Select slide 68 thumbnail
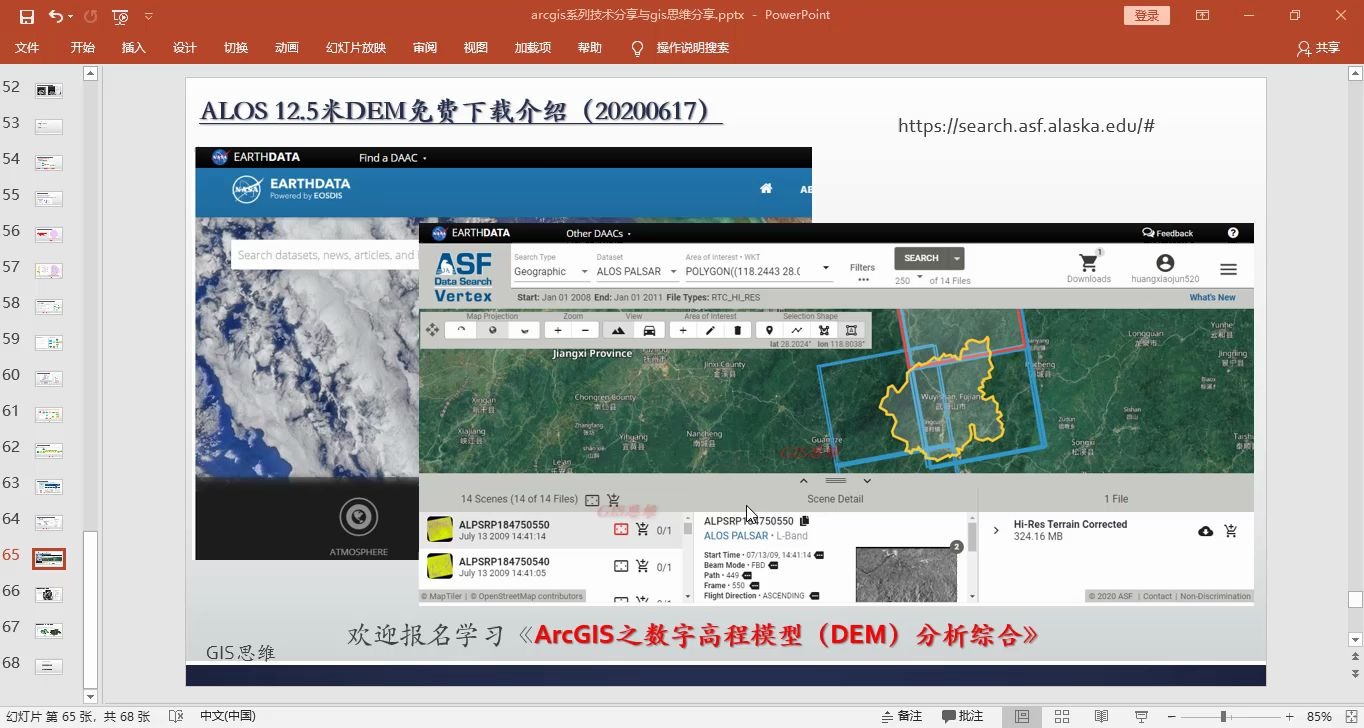The height and width of the screenshot is (728, 1364). pos(49,666)
